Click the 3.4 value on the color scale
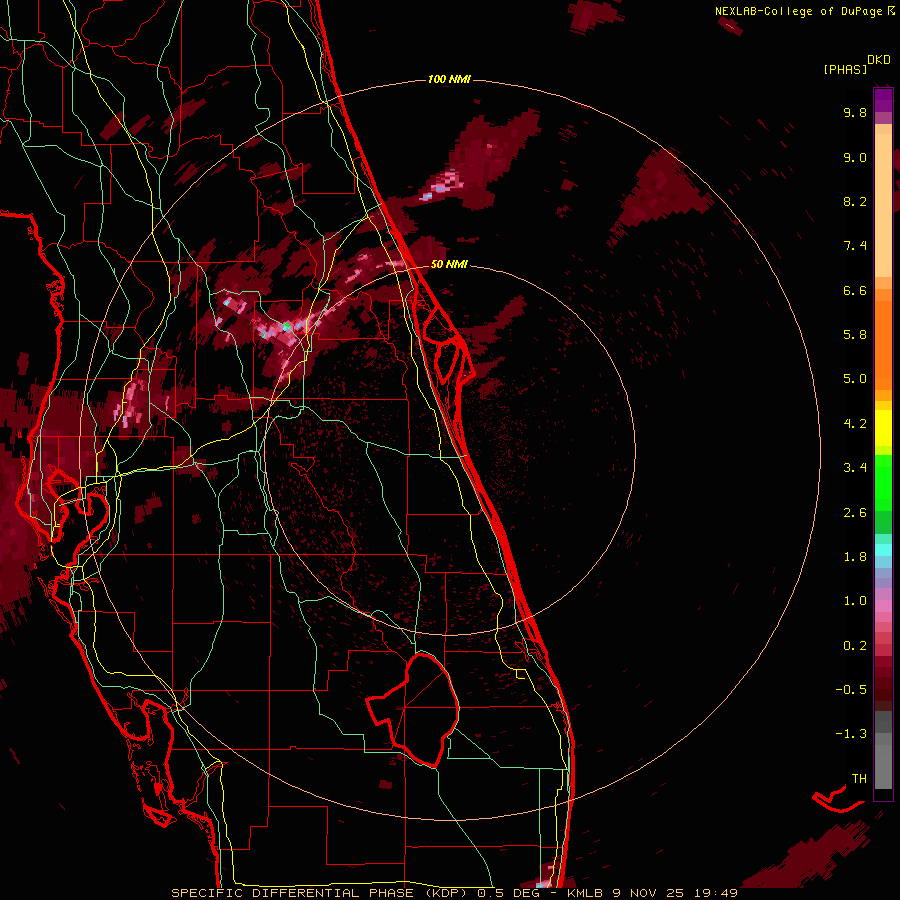This screenshot has height=900, width=900. (x=855, y=468)
